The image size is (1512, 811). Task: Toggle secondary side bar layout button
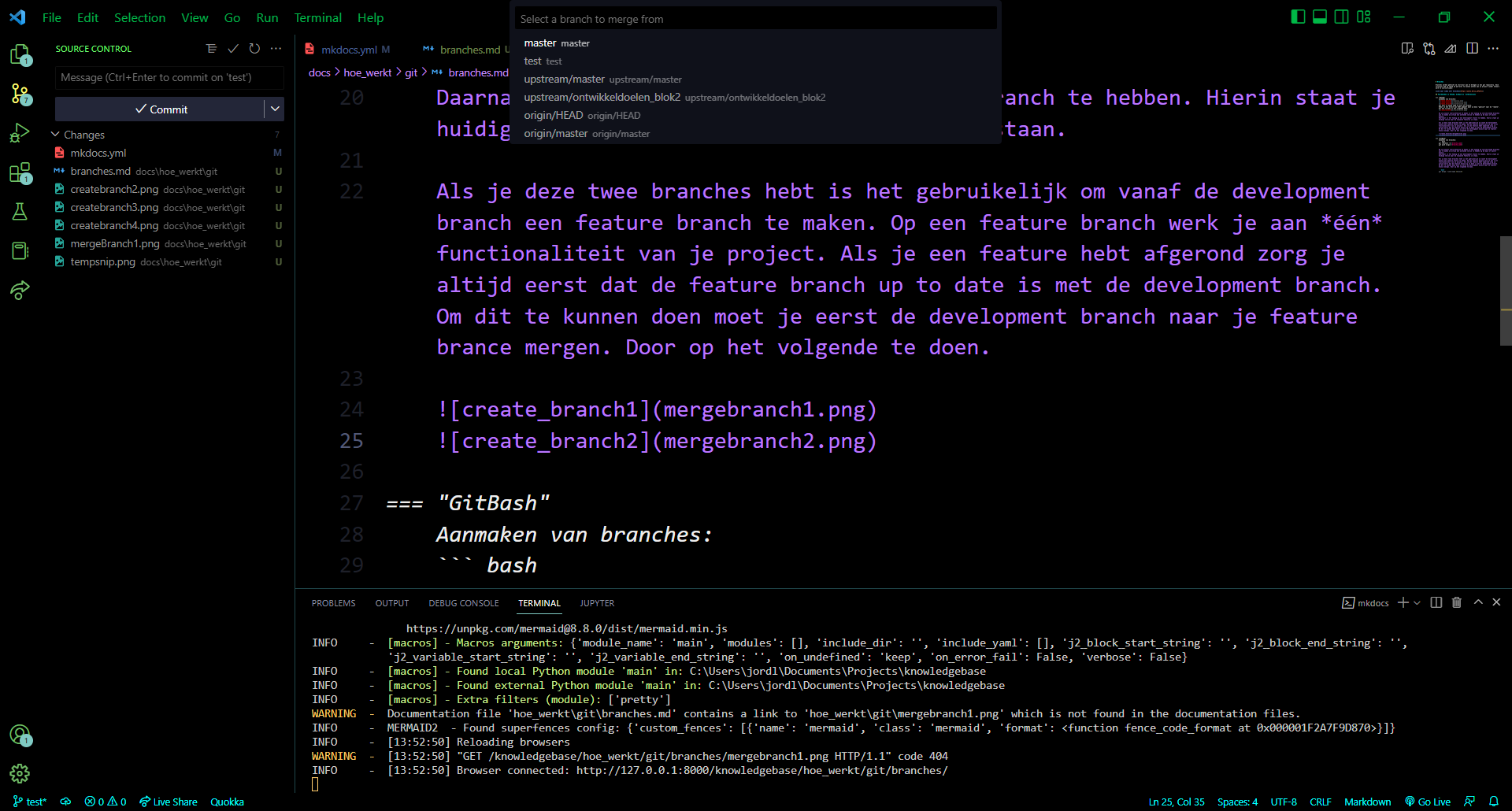[1342, 17]
